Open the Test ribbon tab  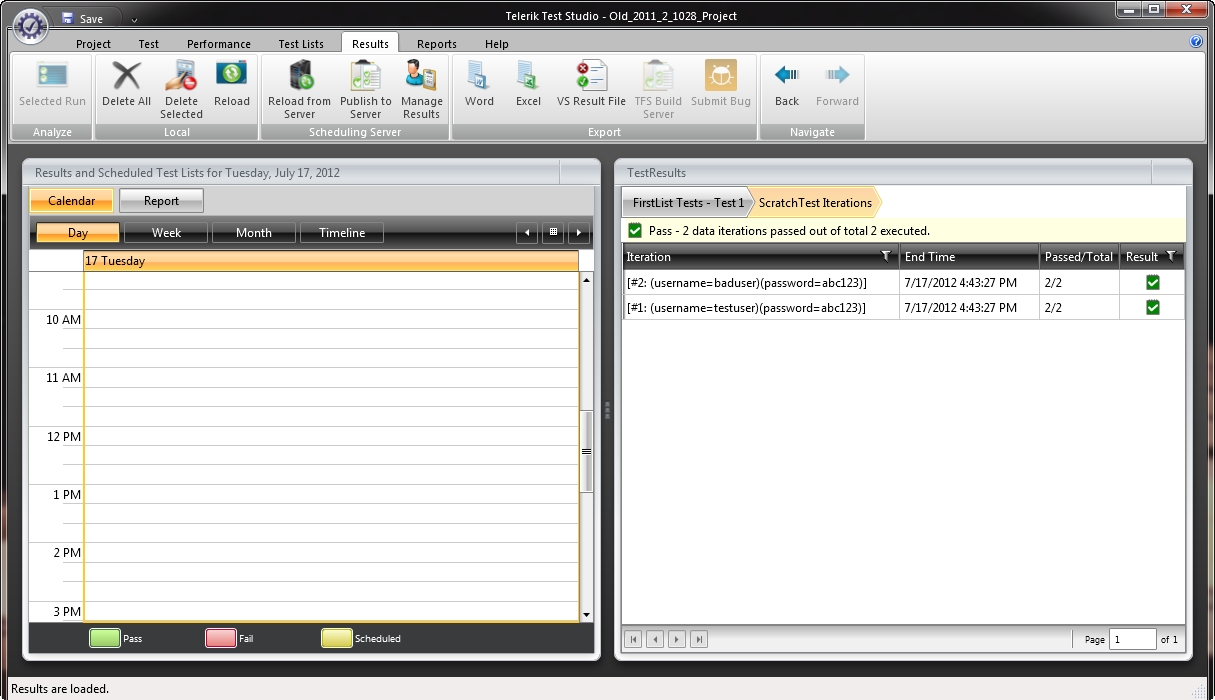[x=148, y=44]
